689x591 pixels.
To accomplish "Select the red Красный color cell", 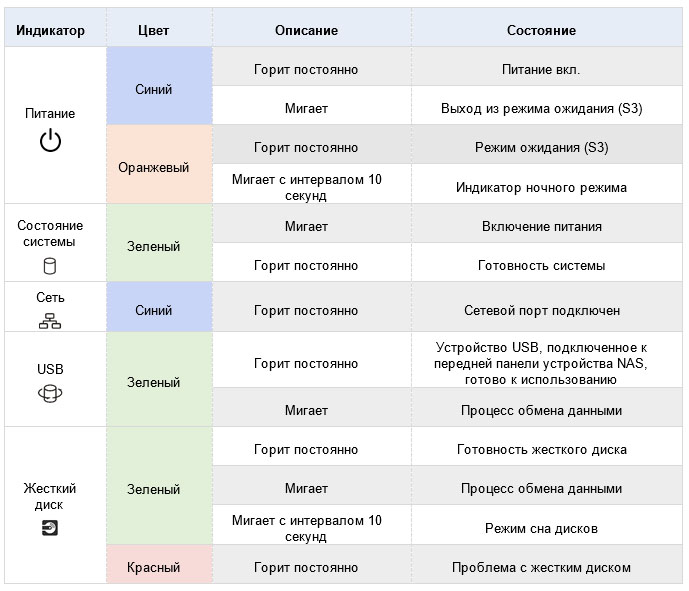I will tap(153, 567).
